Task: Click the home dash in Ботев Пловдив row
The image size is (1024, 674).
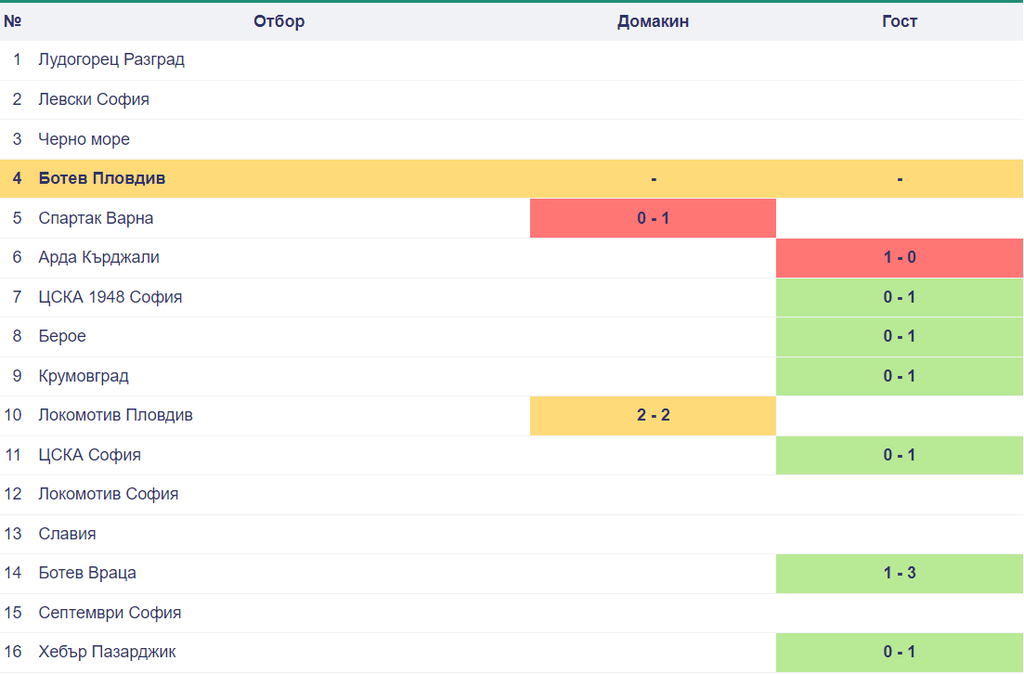Action: pos(654,179)
